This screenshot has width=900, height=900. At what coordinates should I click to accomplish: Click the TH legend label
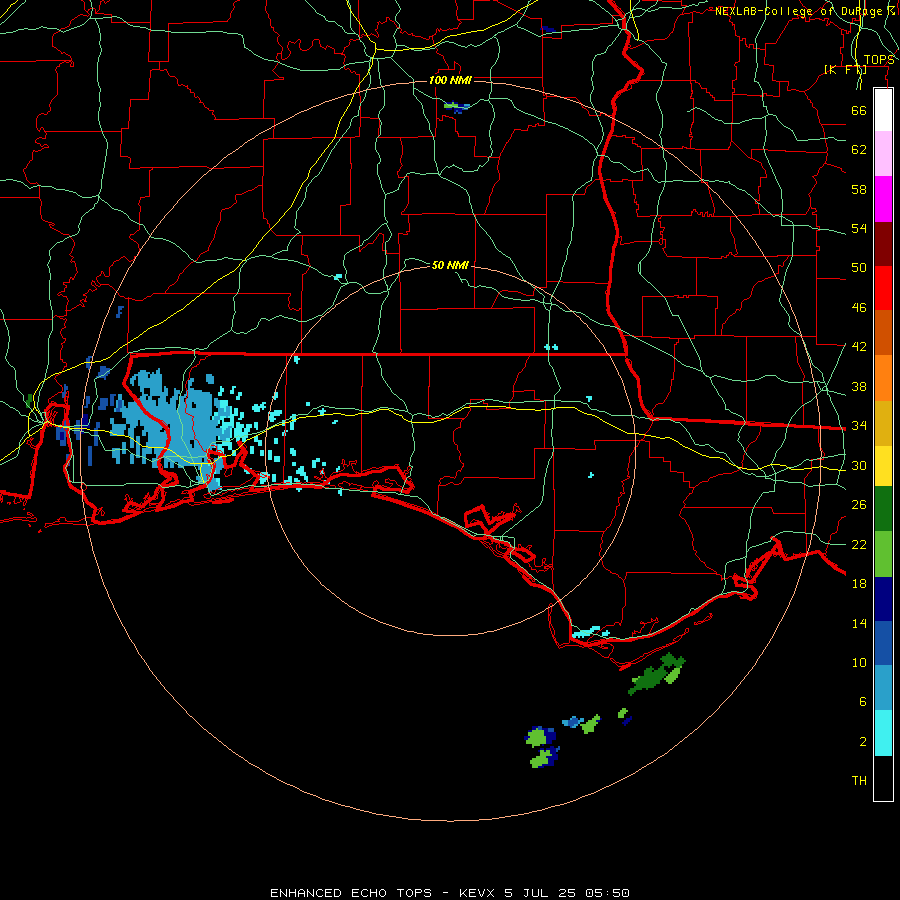859,781
